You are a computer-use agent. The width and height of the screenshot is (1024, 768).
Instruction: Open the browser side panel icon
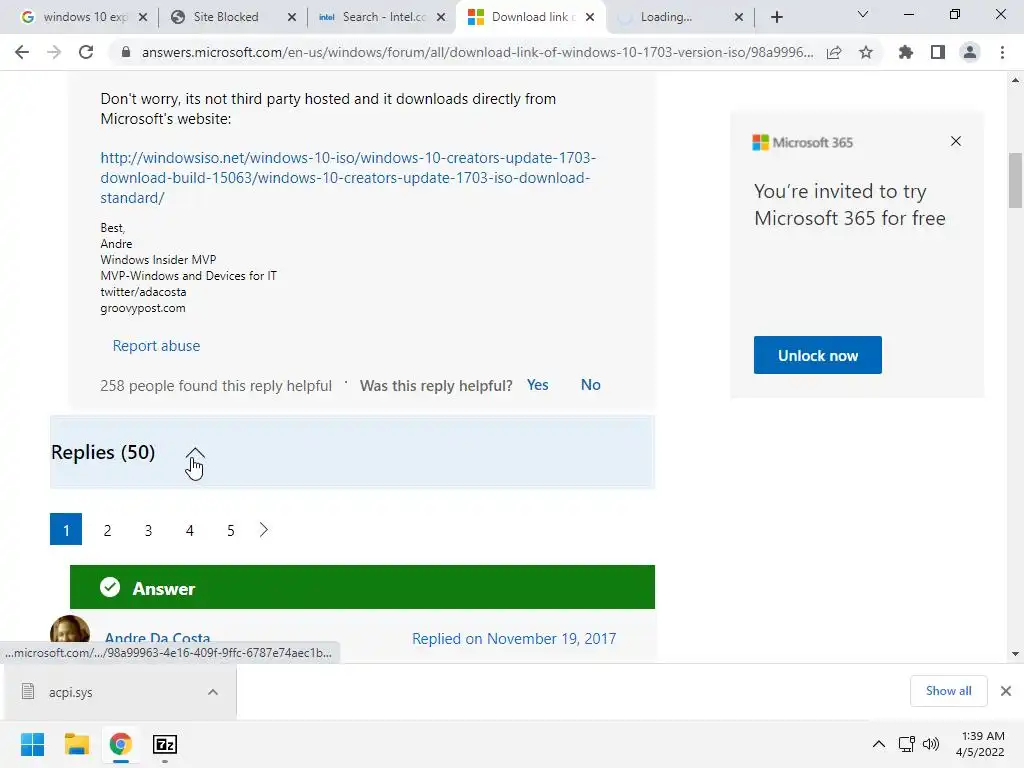coord(938,52)
